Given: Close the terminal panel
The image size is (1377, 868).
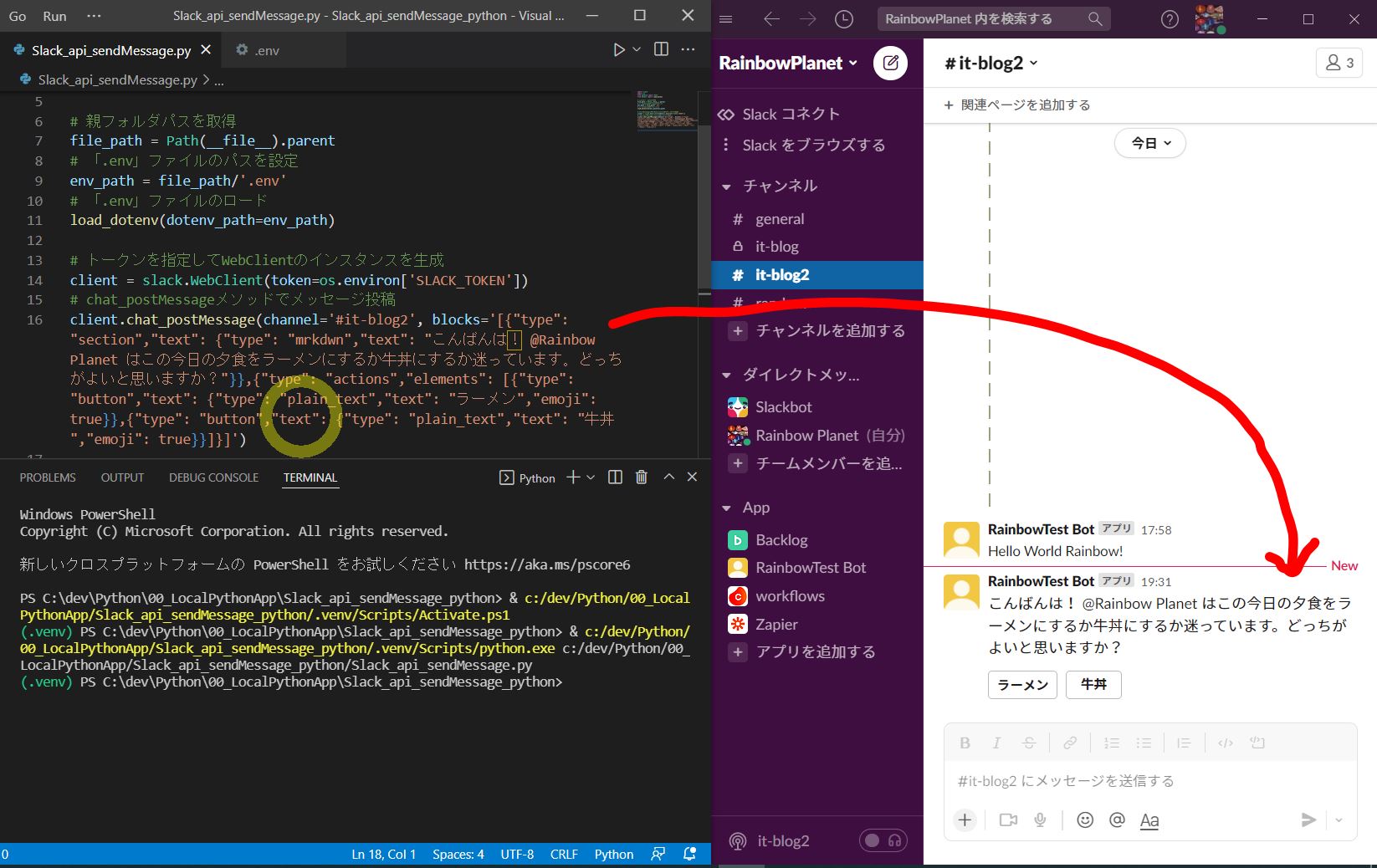Looking at the screenshot, I should point(692,477).
